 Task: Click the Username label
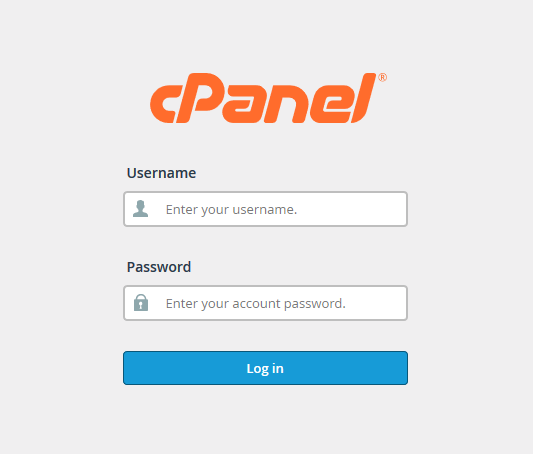tap(161, 173)
